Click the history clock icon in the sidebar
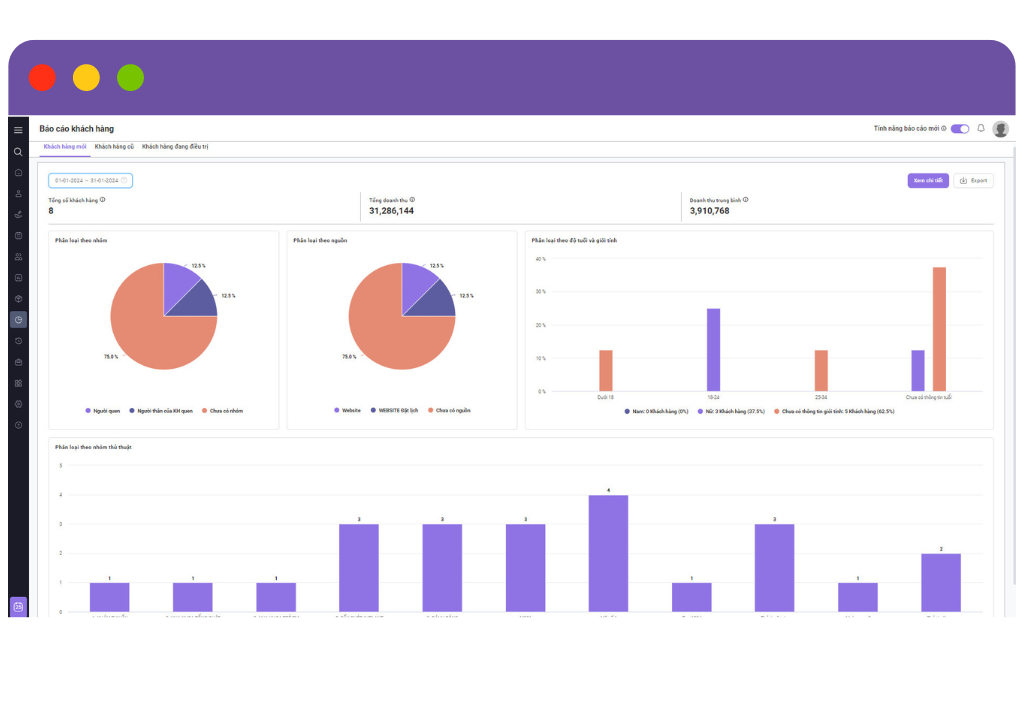 [18, 340]
